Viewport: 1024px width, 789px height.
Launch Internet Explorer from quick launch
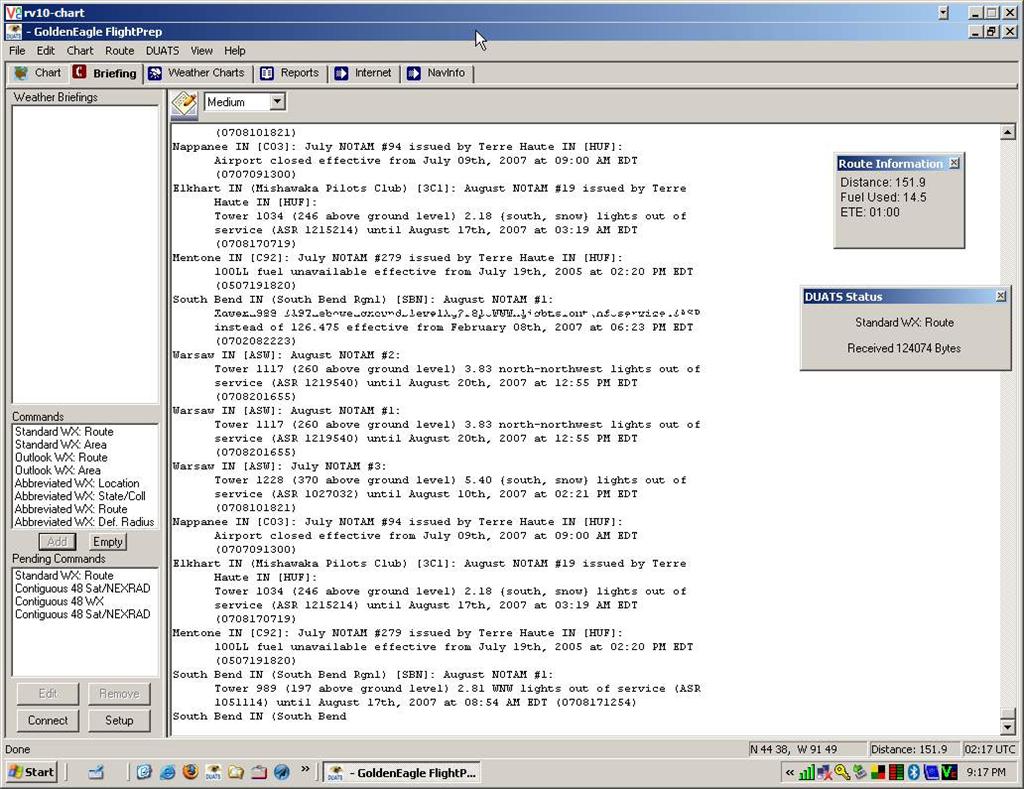tap(167, 773)
